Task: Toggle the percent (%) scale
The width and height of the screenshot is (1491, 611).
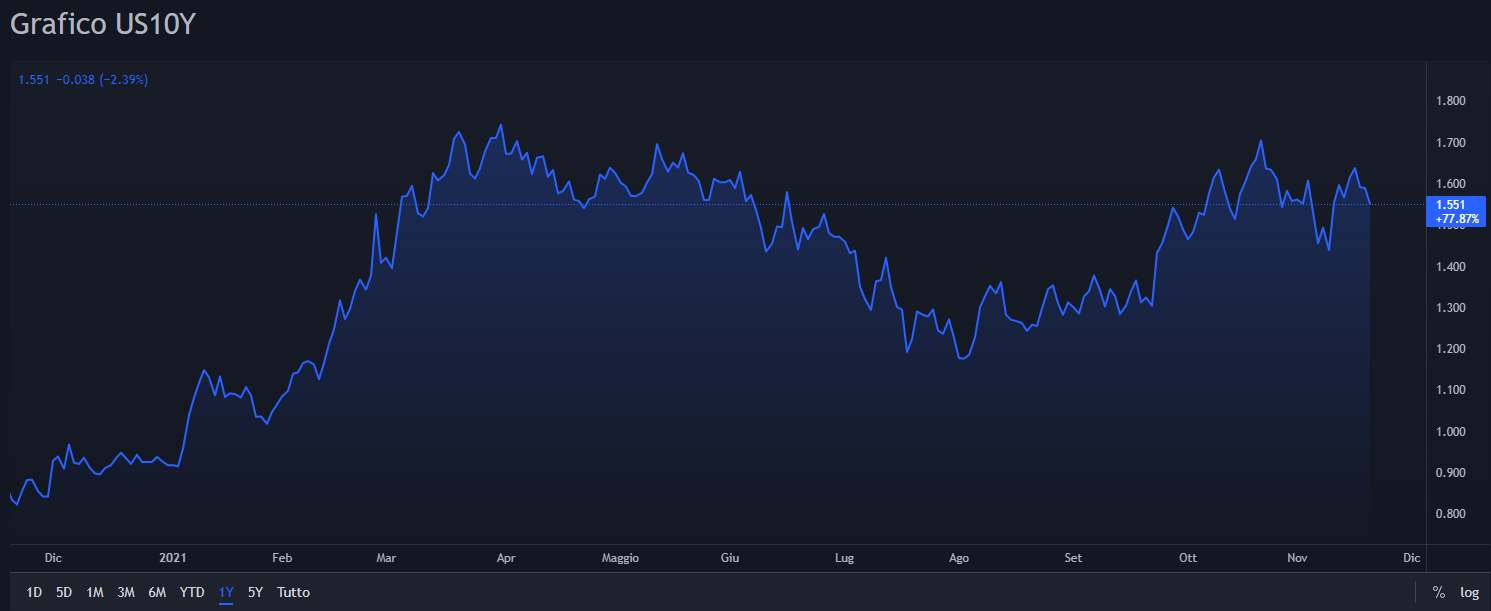Action: [x=1438, y=593]
